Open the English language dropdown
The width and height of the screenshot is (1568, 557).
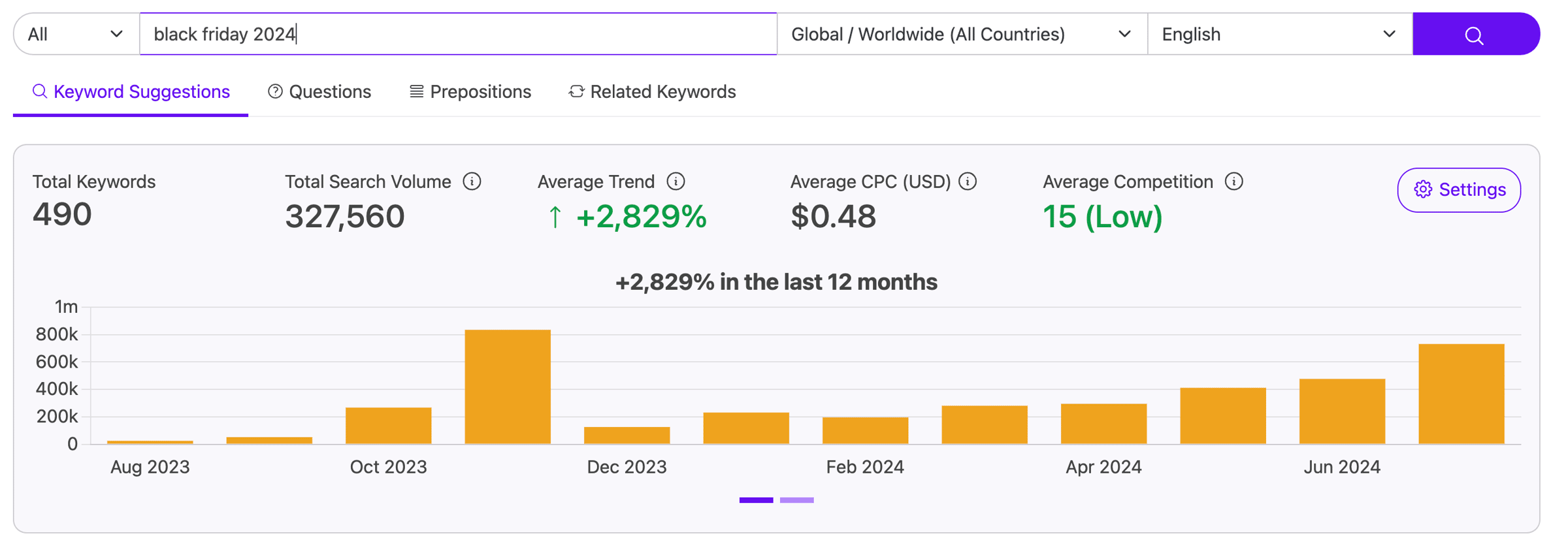1279,34
